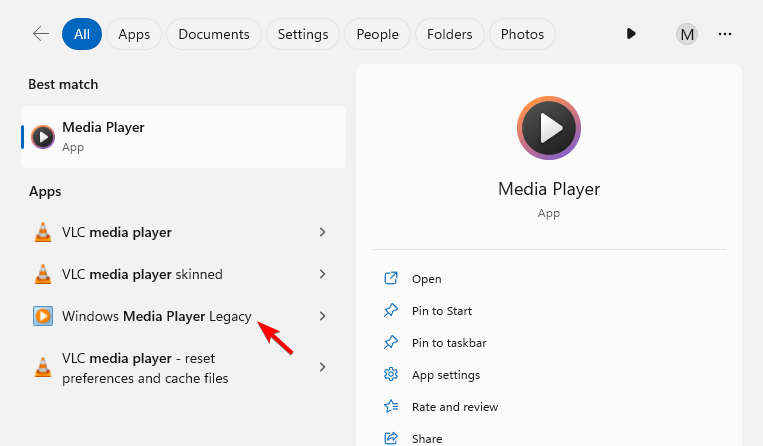763x446 pixels.
Task: Expand options for VLC media player skinned
Action: coord(322,274)
